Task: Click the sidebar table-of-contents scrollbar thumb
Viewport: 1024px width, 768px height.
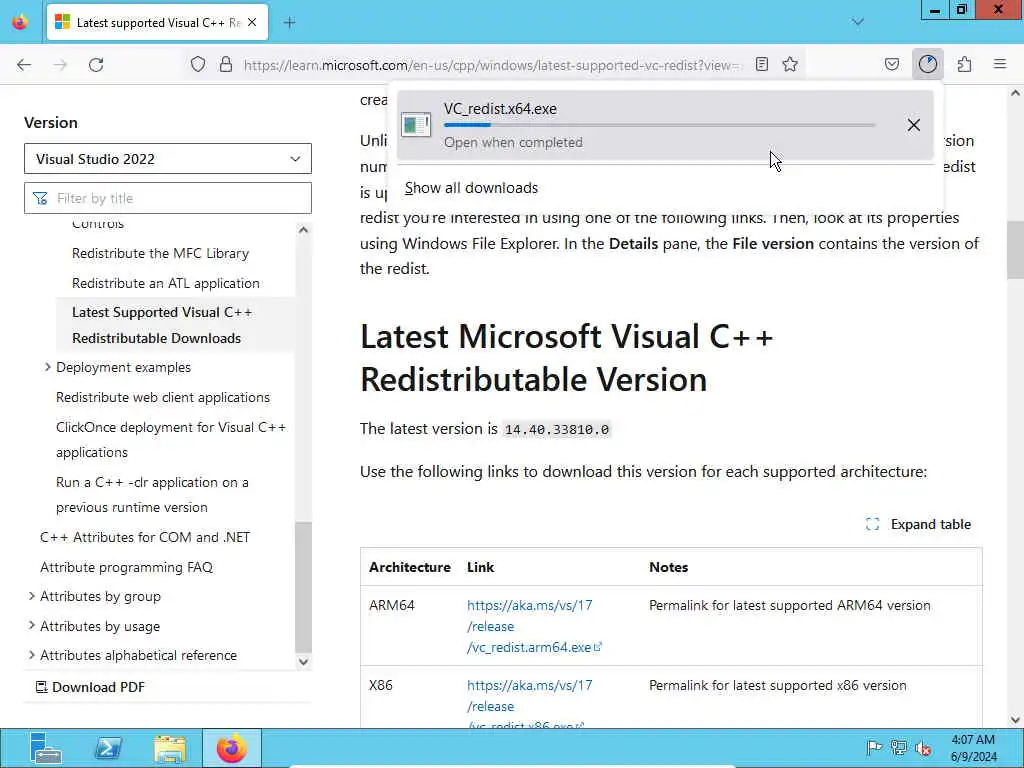Action: pyautogui.click(x=303, y=587)
